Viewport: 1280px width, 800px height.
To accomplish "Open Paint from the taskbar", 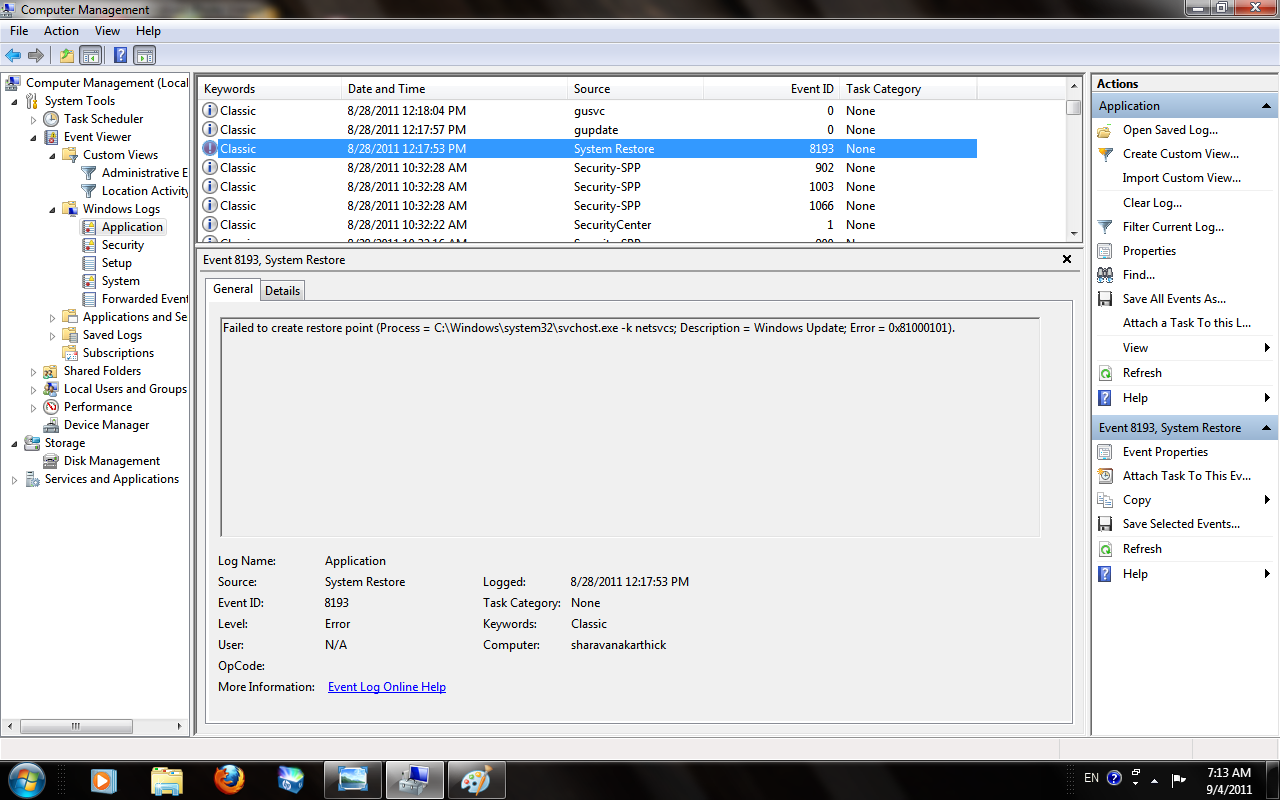I will pos(477,778).
